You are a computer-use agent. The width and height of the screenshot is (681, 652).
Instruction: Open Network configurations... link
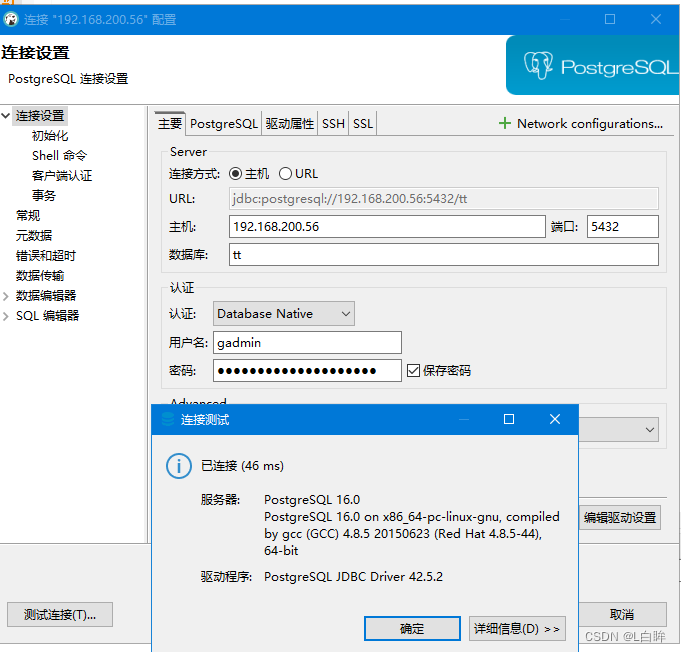(x=589, y=124)
